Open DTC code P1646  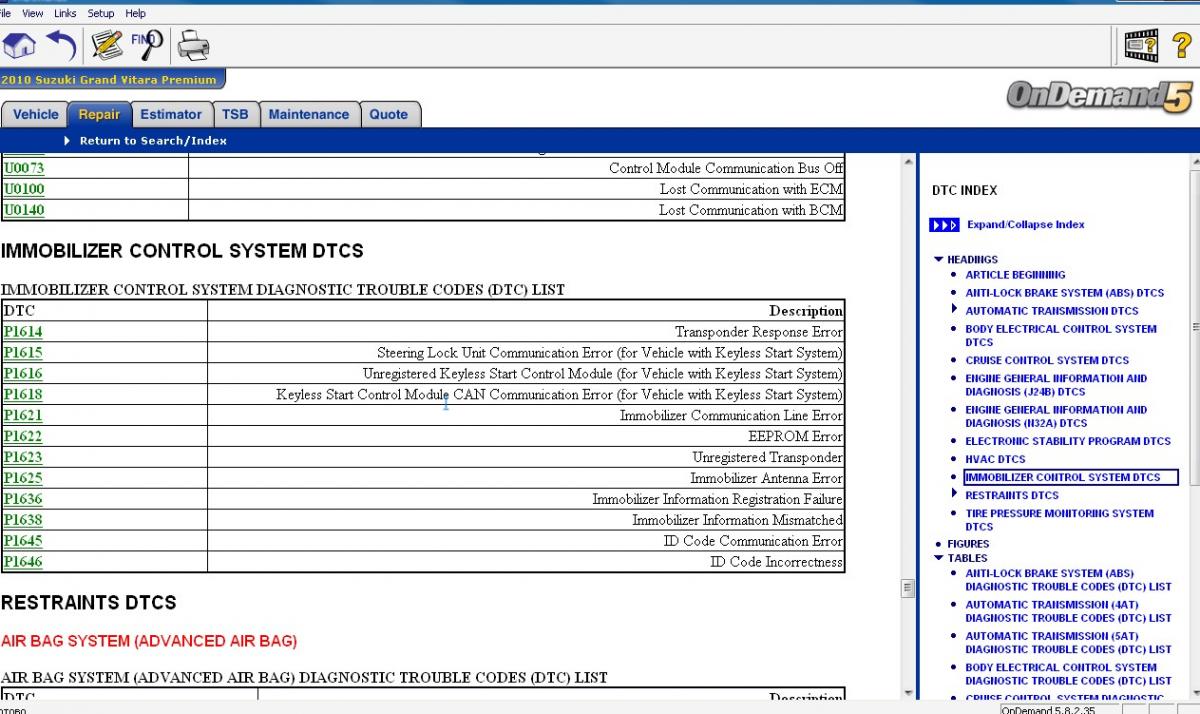coord(23,563)
